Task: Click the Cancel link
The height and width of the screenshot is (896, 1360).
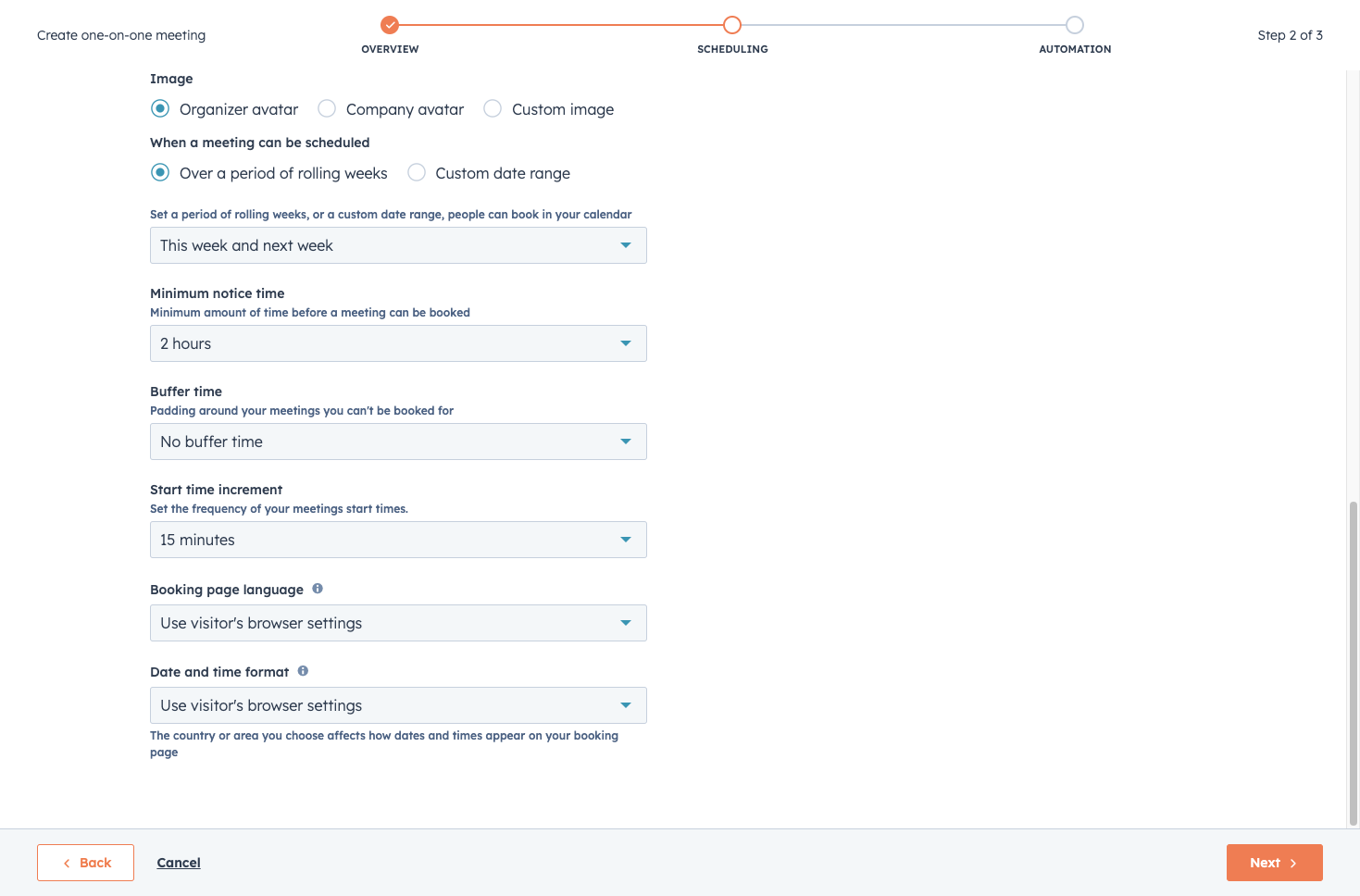Action: (179, 863)
